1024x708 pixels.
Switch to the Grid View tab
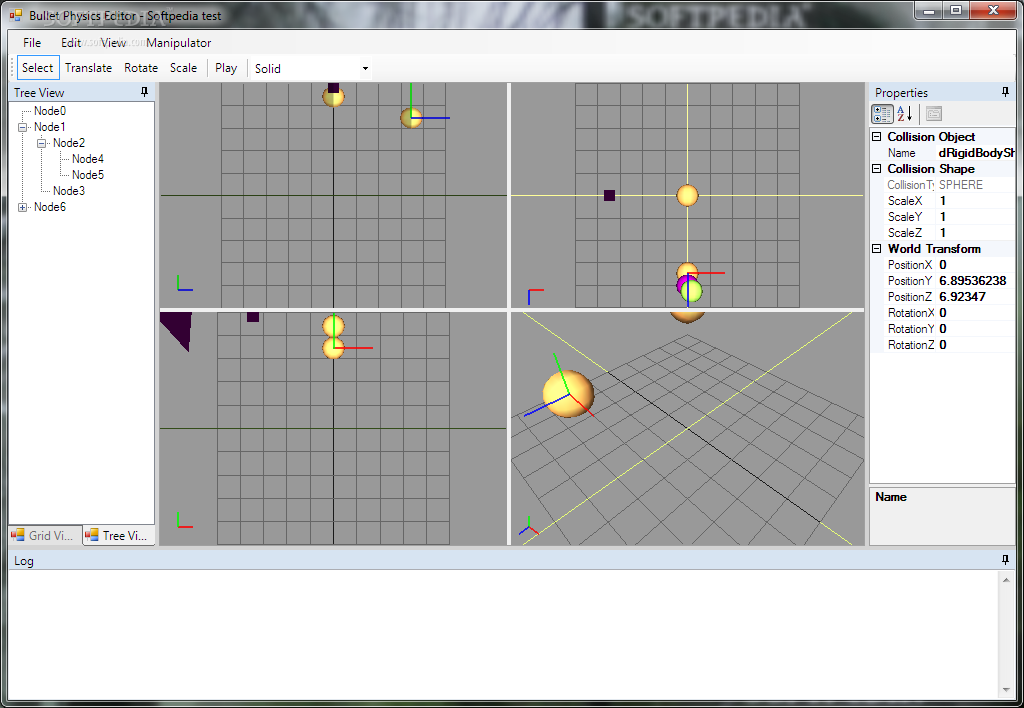point(46,536)
